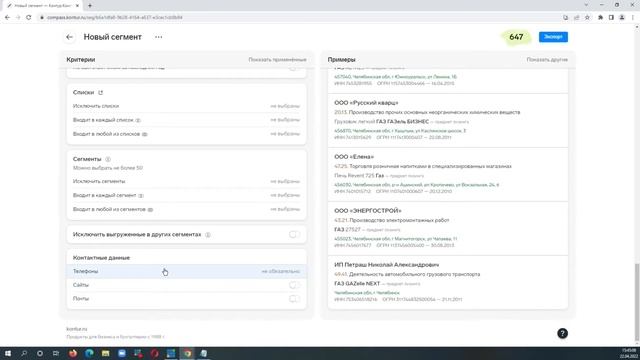Viewport: 640px width, 360px height.
Task: Open the external link icon next to Списки
Action: [100, 93]
